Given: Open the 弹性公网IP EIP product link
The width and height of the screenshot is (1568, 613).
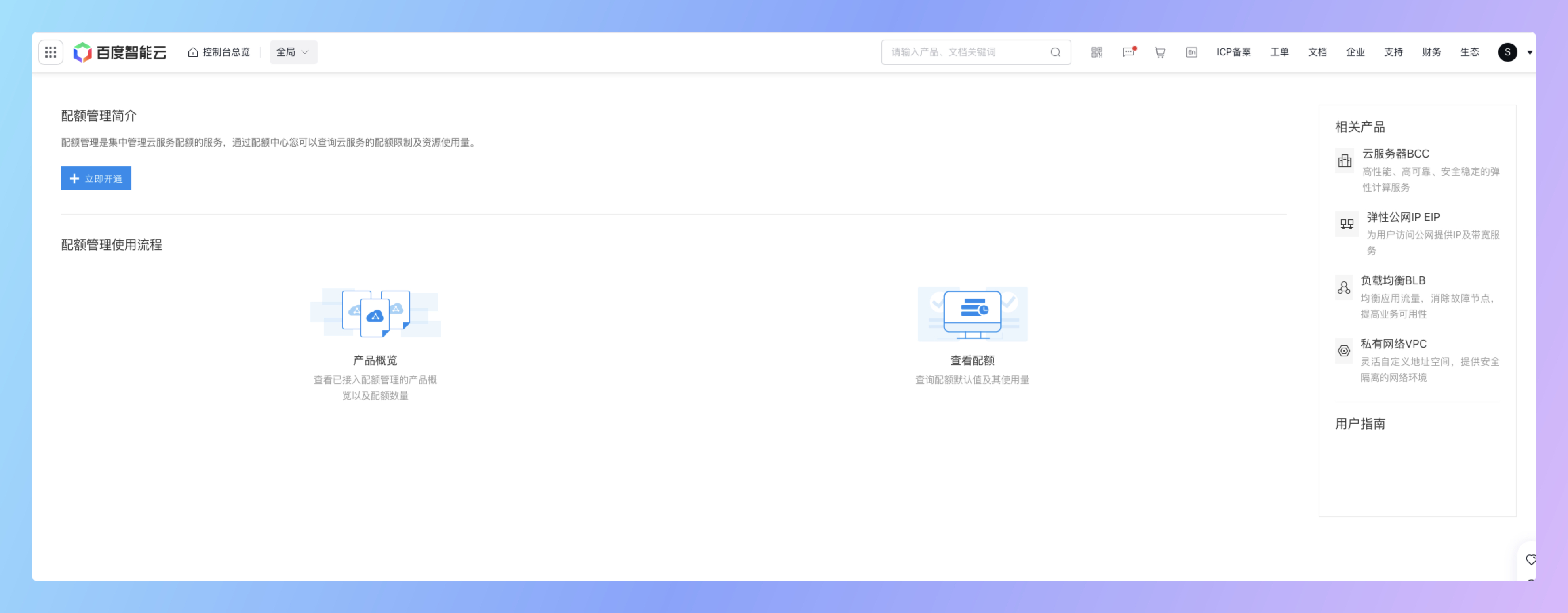Looking at the screenshot, I should click(x=1403, y=217).
